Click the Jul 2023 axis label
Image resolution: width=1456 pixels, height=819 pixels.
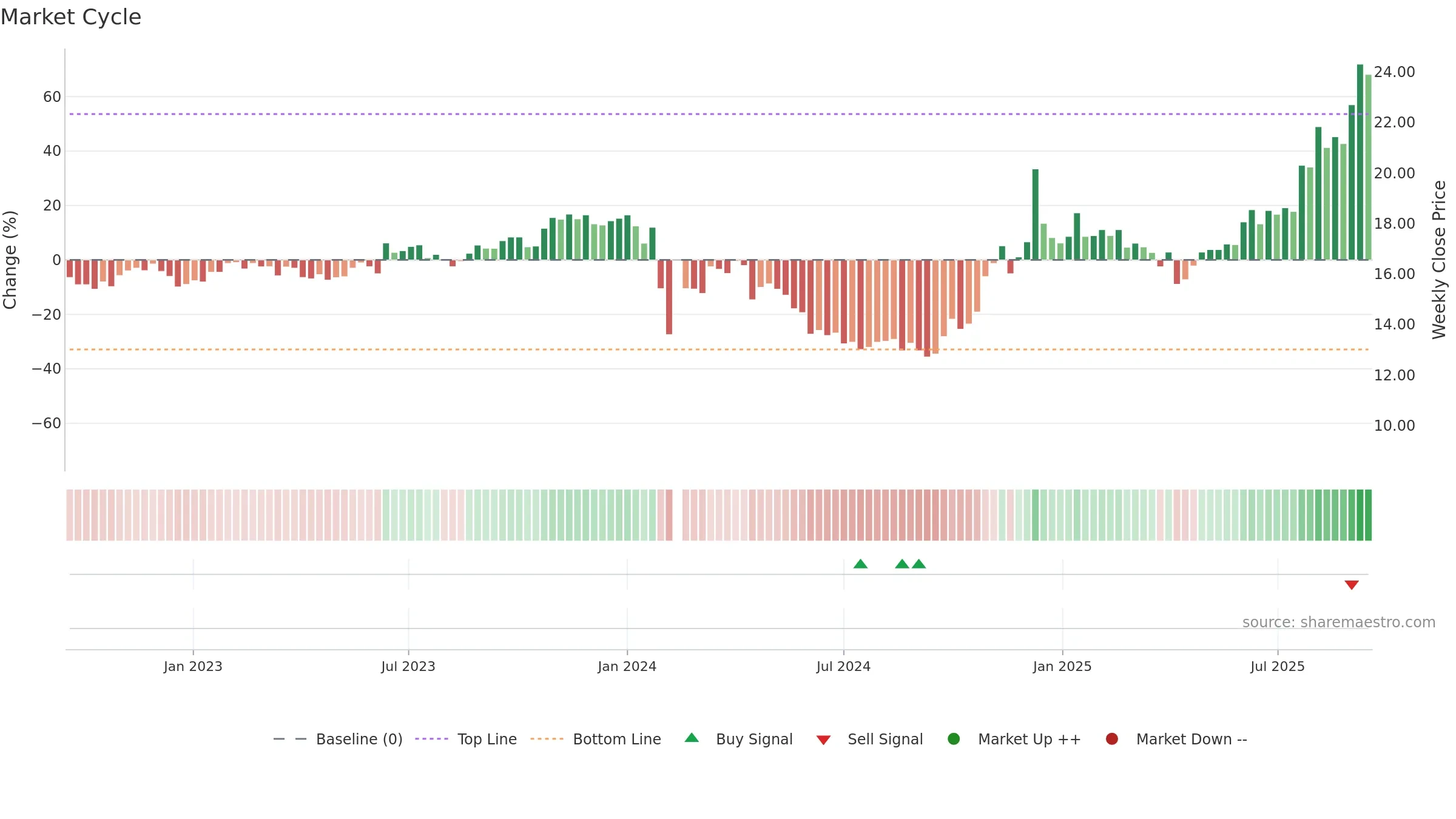(408, 667)
